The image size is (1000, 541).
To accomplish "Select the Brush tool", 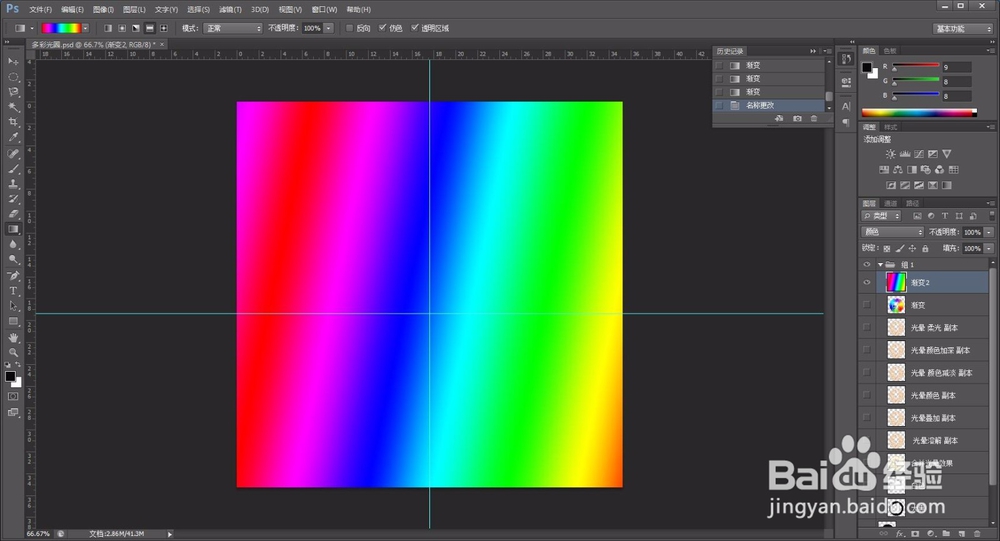I will 13,169.
